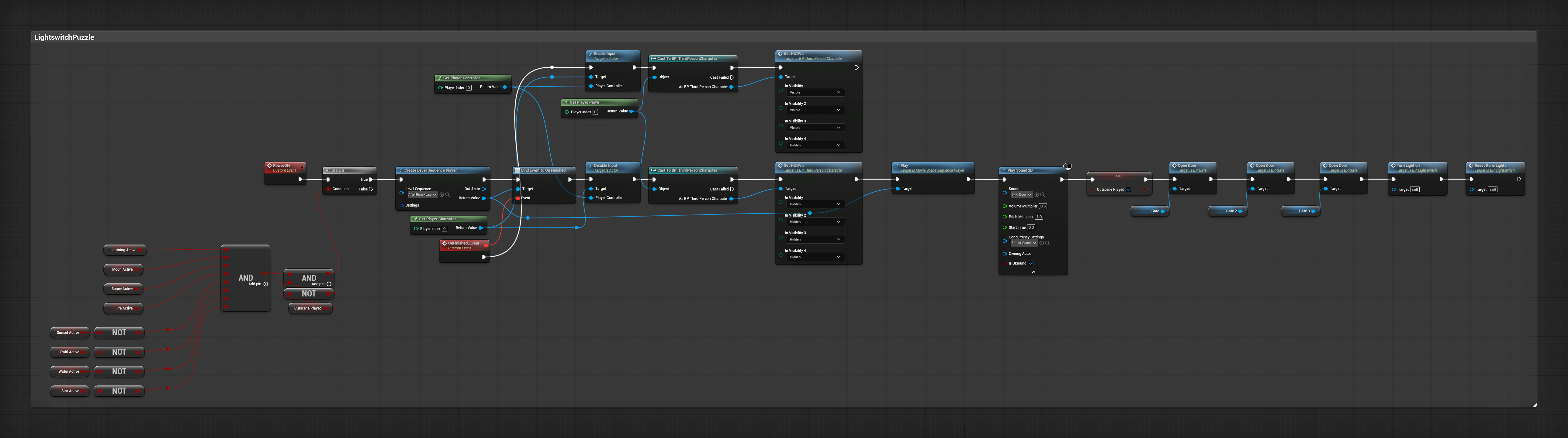
Task: Click the Bind Event to On Finished node icon
Action: click(517, 170)
